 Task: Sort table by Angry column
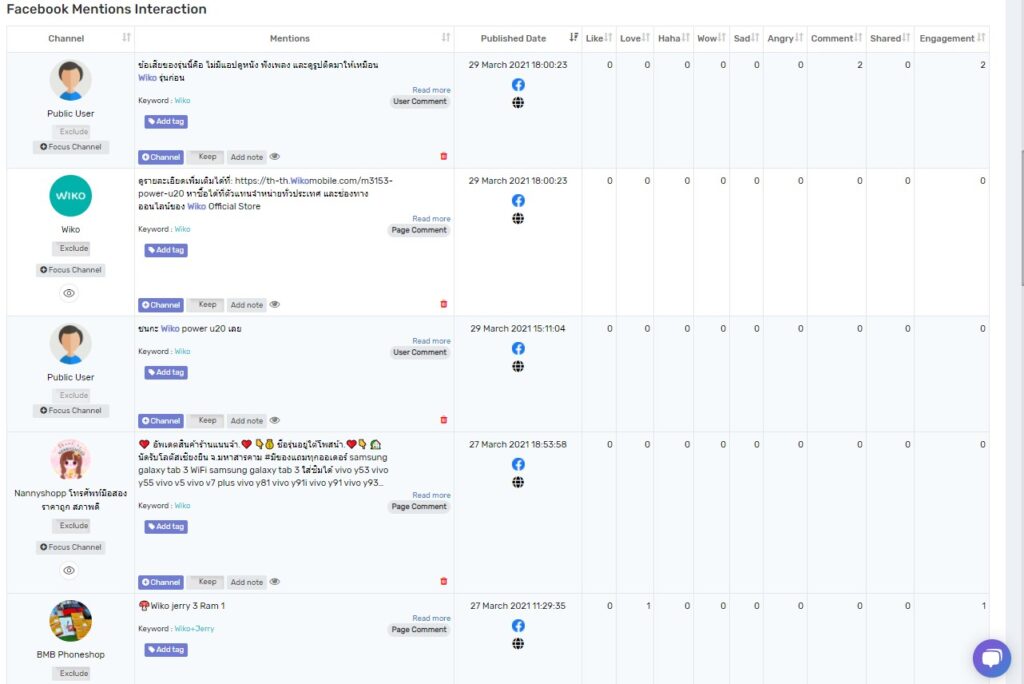click(799, 38)
